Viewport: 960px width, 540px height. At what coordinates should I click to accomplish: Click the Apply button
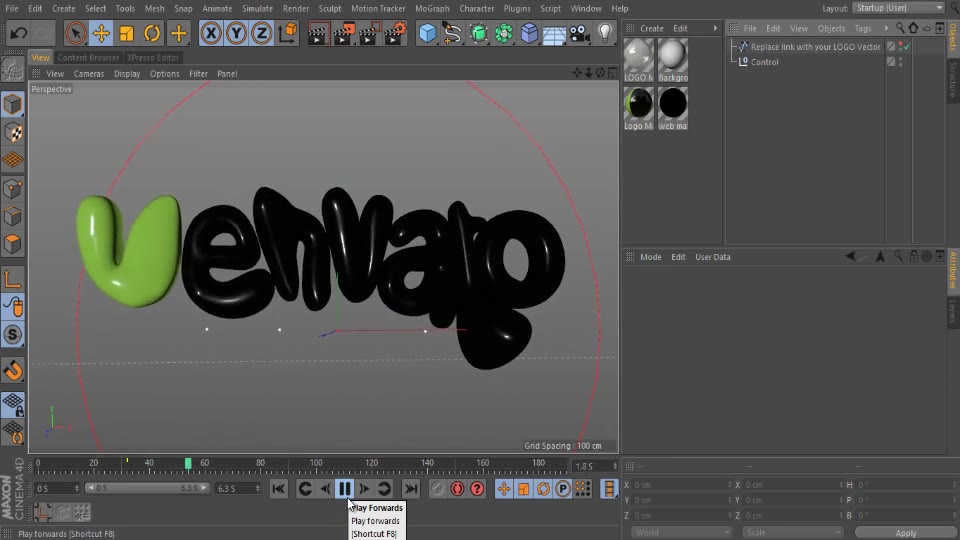905,532
